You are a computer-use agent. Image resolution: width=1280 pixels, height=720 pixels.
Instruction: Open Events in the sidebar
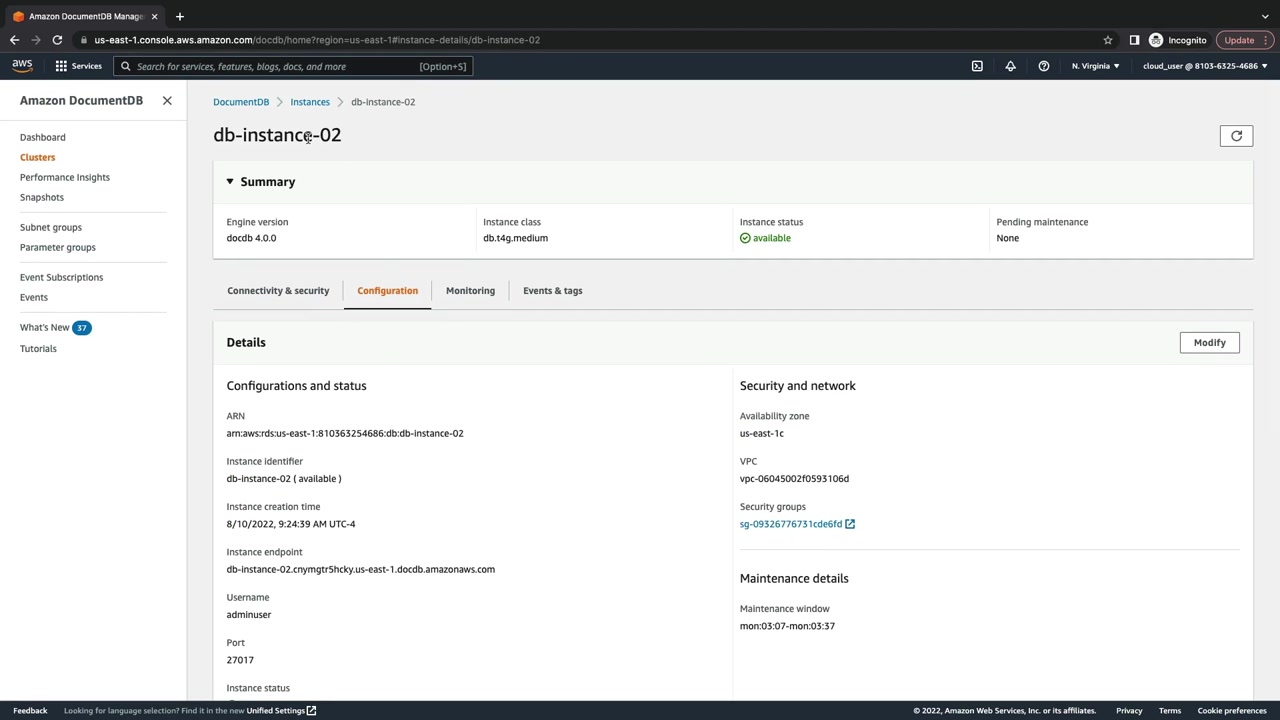pyautogui.click(x=34, y=297)
